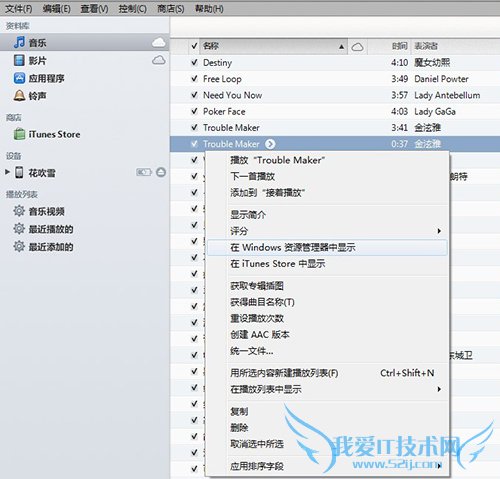
Task: Uncheck the Free Loop song checkbox
Action: 194,79
